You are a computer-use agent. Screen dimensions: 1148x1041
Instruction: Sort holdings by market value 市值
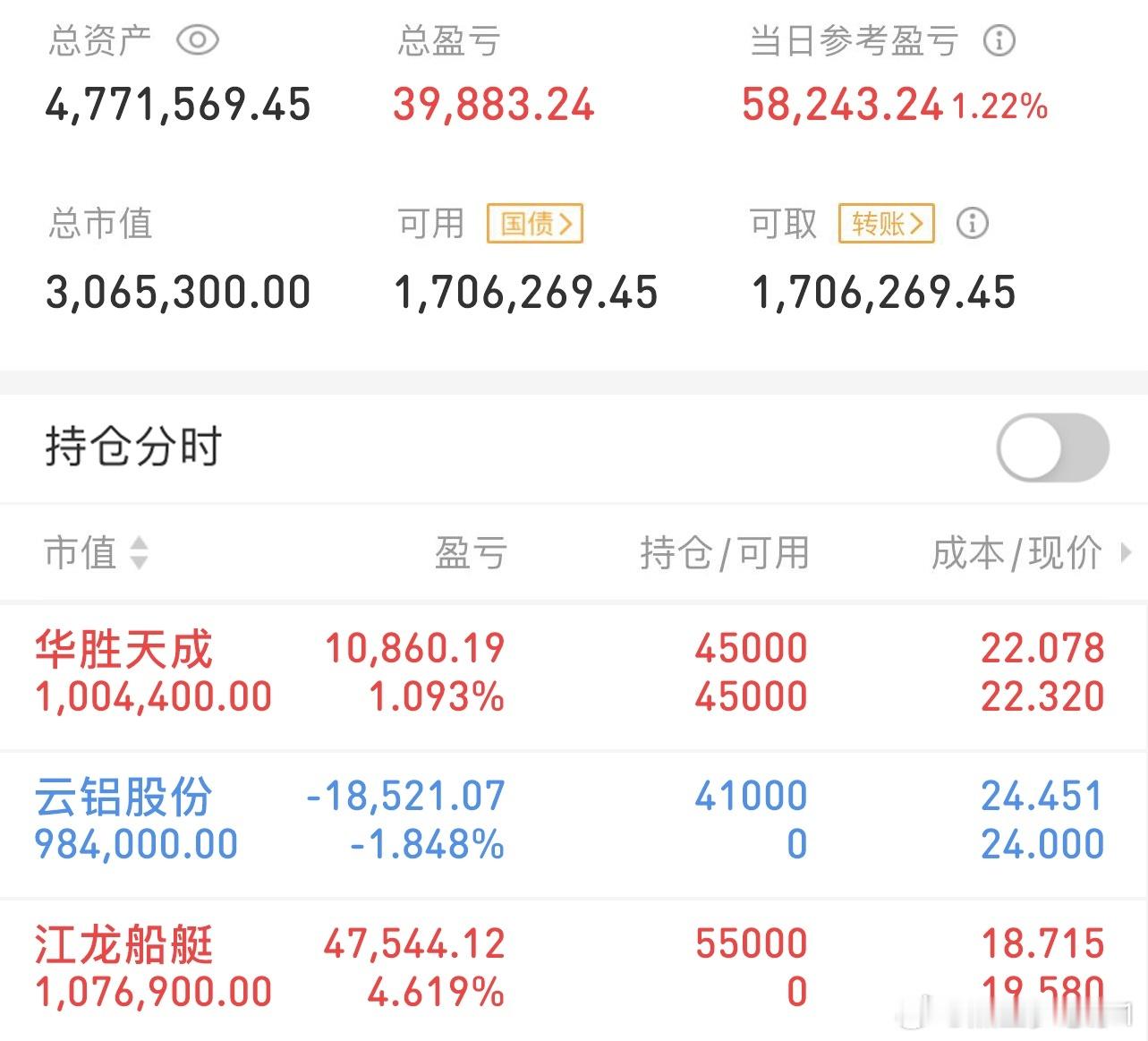pyautogui.click(x=81, y=553)
